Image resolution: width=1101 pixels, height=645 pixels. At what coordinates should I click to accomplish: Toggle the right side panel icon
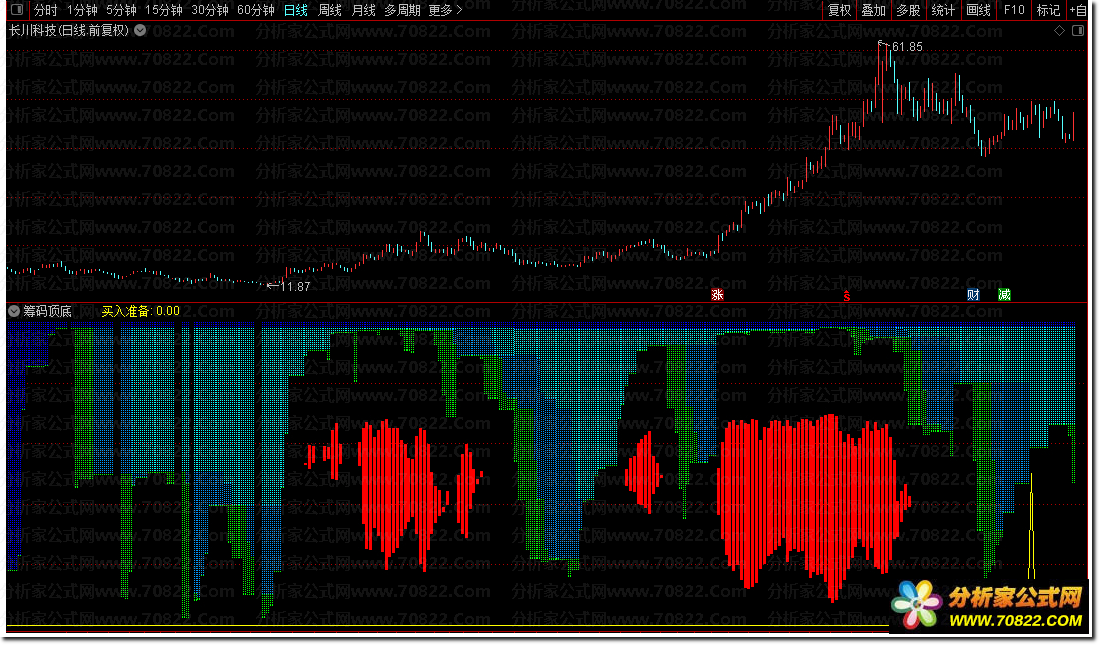coord(1078,31)
